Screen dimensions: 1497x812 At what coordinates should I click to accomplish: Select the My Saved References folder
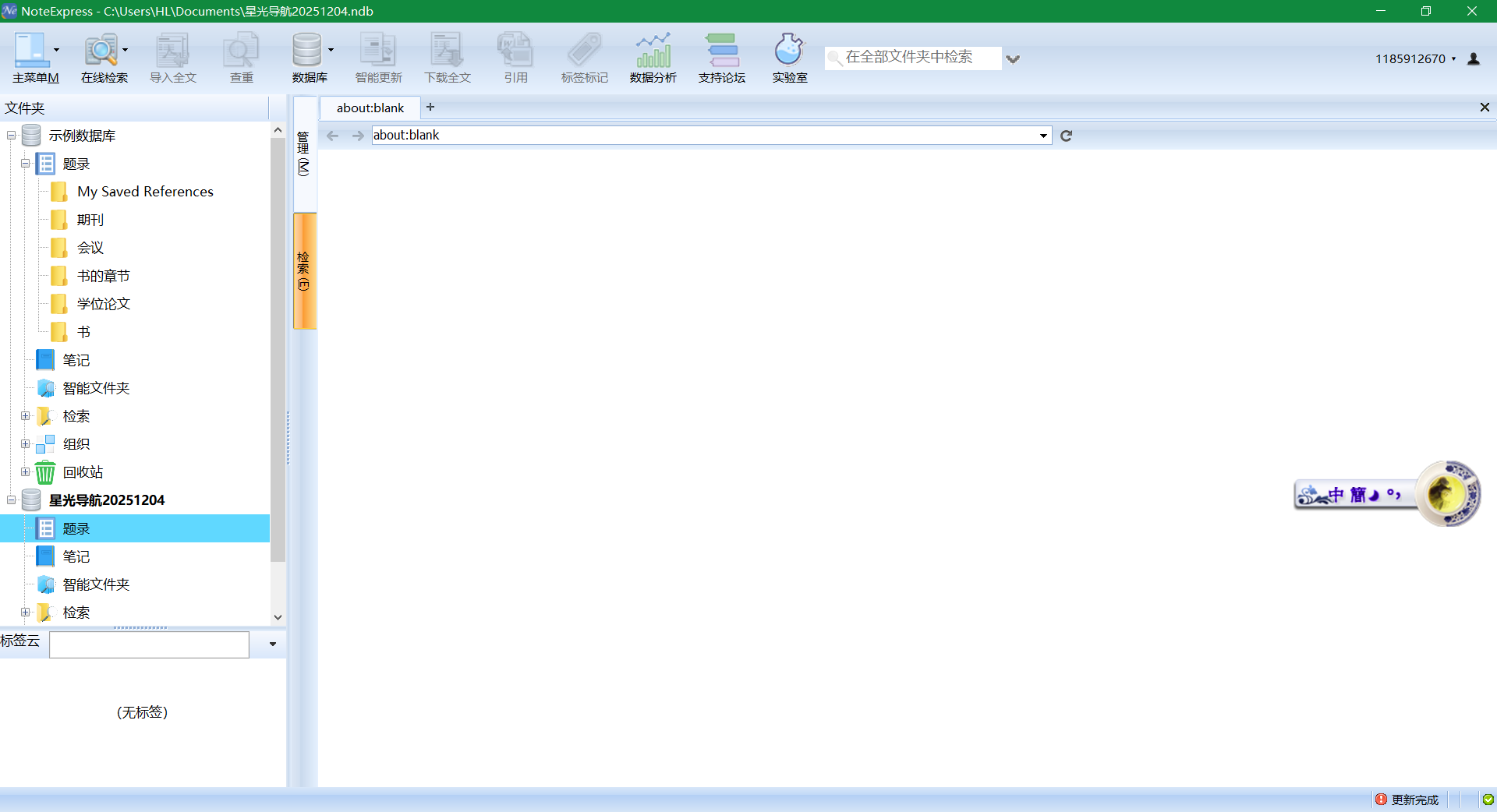pyautogui.click(x=145, y=192)
